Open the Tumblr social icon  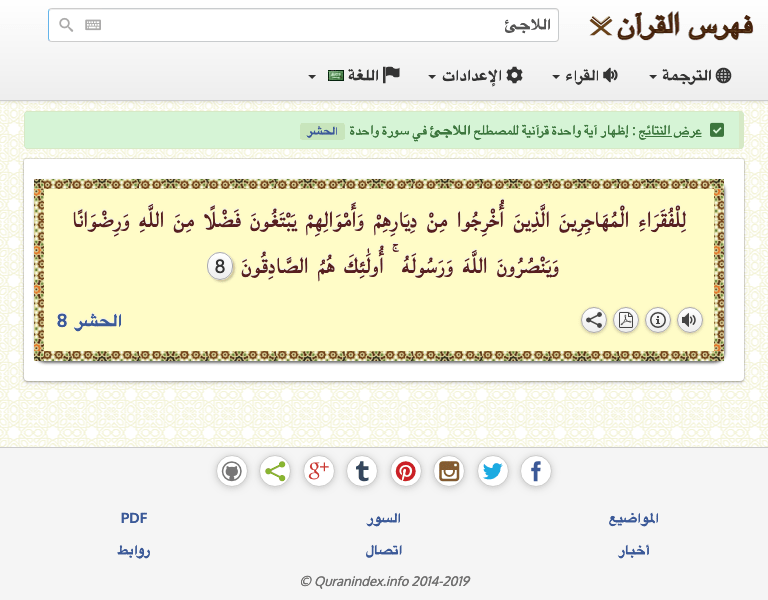362,472
